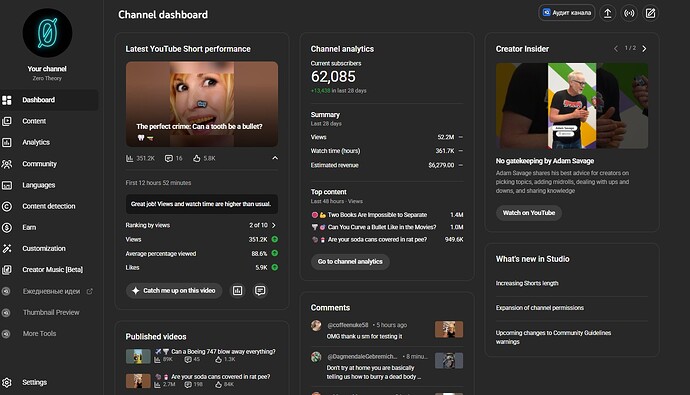Open Can You Curve a Bullet top content

(382, 227)
